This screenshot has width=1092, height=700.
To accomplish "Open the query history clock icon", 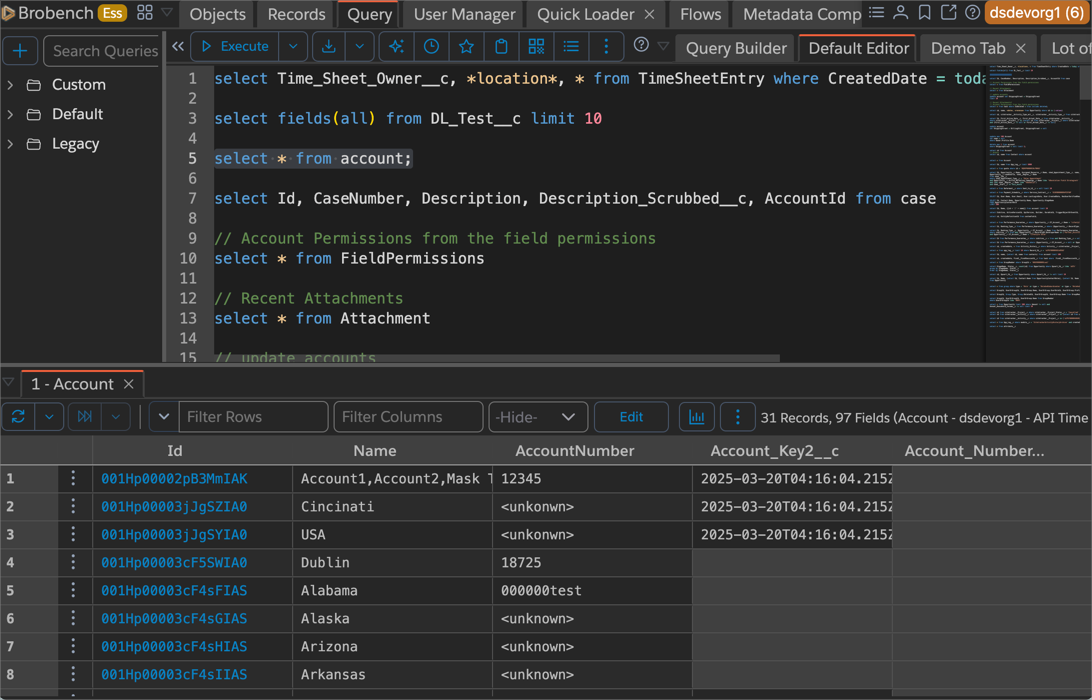I will 431,47.
